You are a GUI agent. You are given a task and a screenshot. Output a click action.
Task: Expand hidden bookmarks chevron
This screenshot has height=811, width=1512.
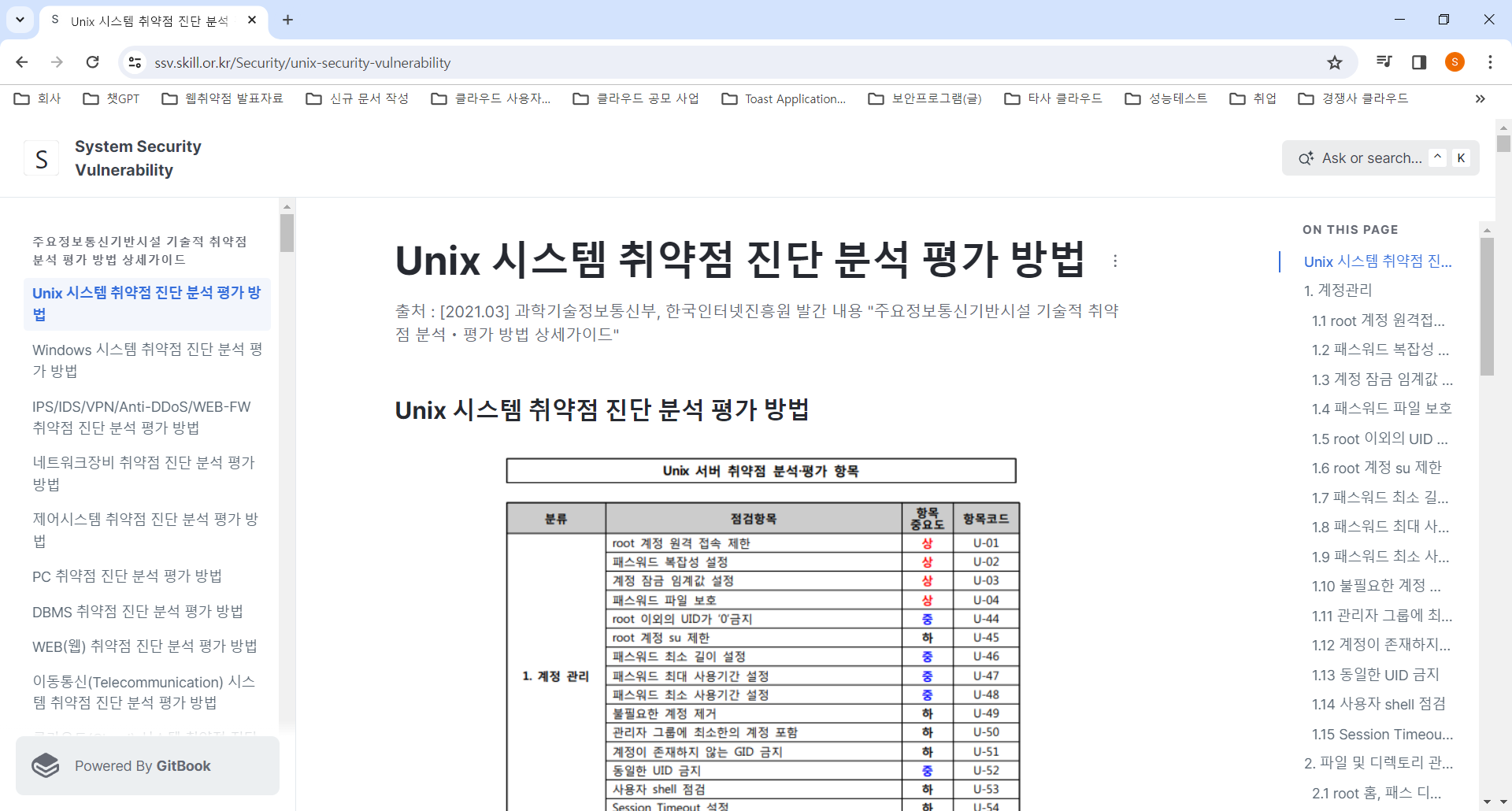tap(1480, 98)
